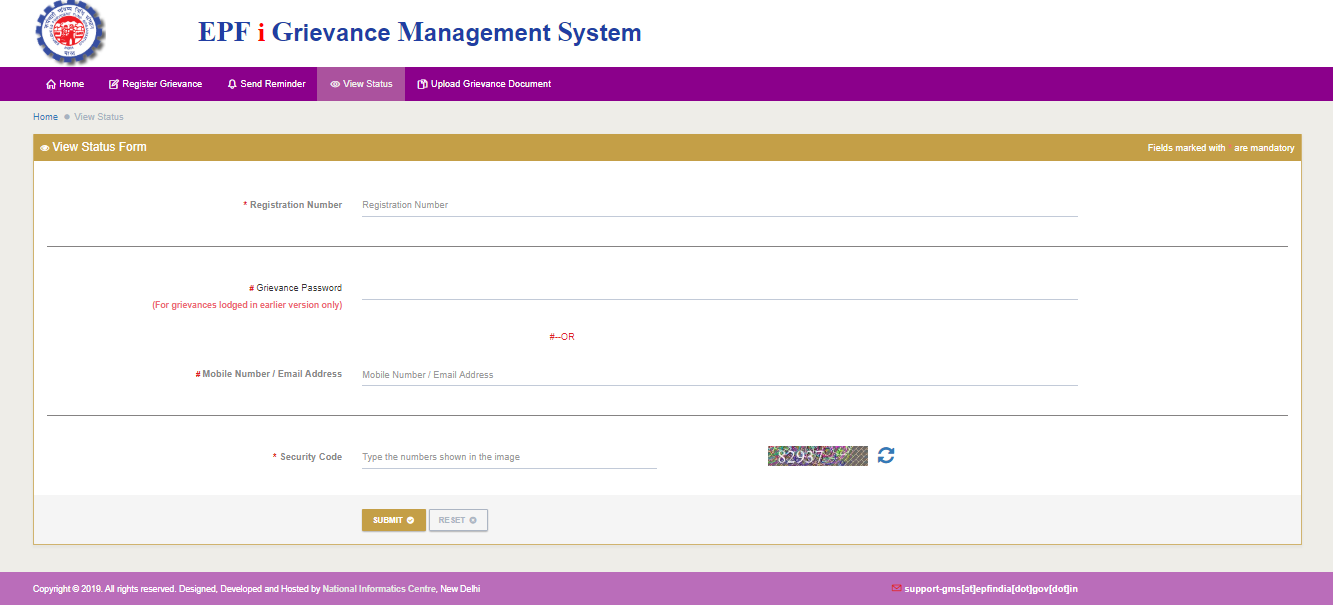Click the eye icon in form header
The image size is (1333, 605).
pyautogui.click(x=45, y=147)
